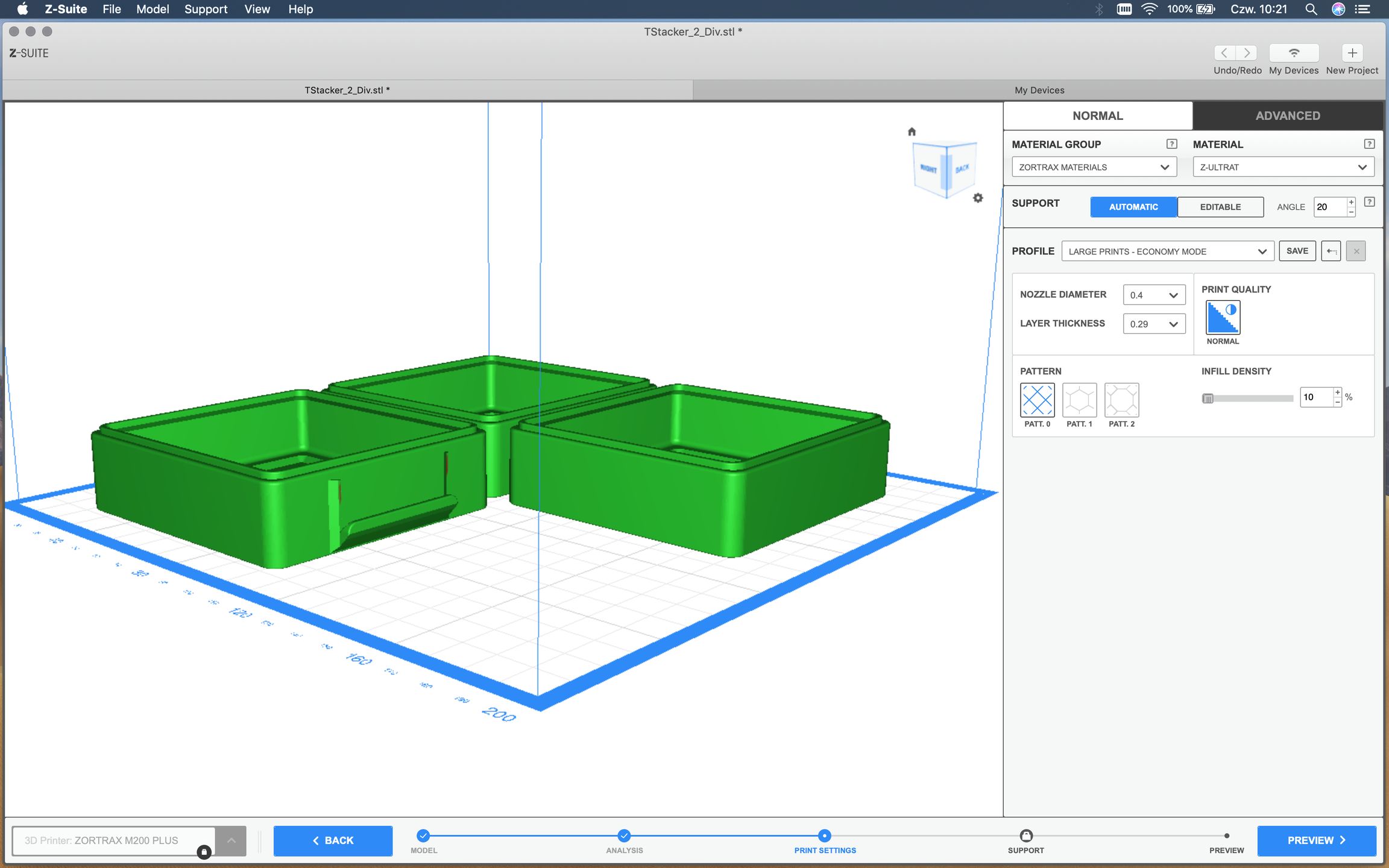Screen dimensions: 1389x868
Task: Open the My Devices tab
Action: 1039,90
